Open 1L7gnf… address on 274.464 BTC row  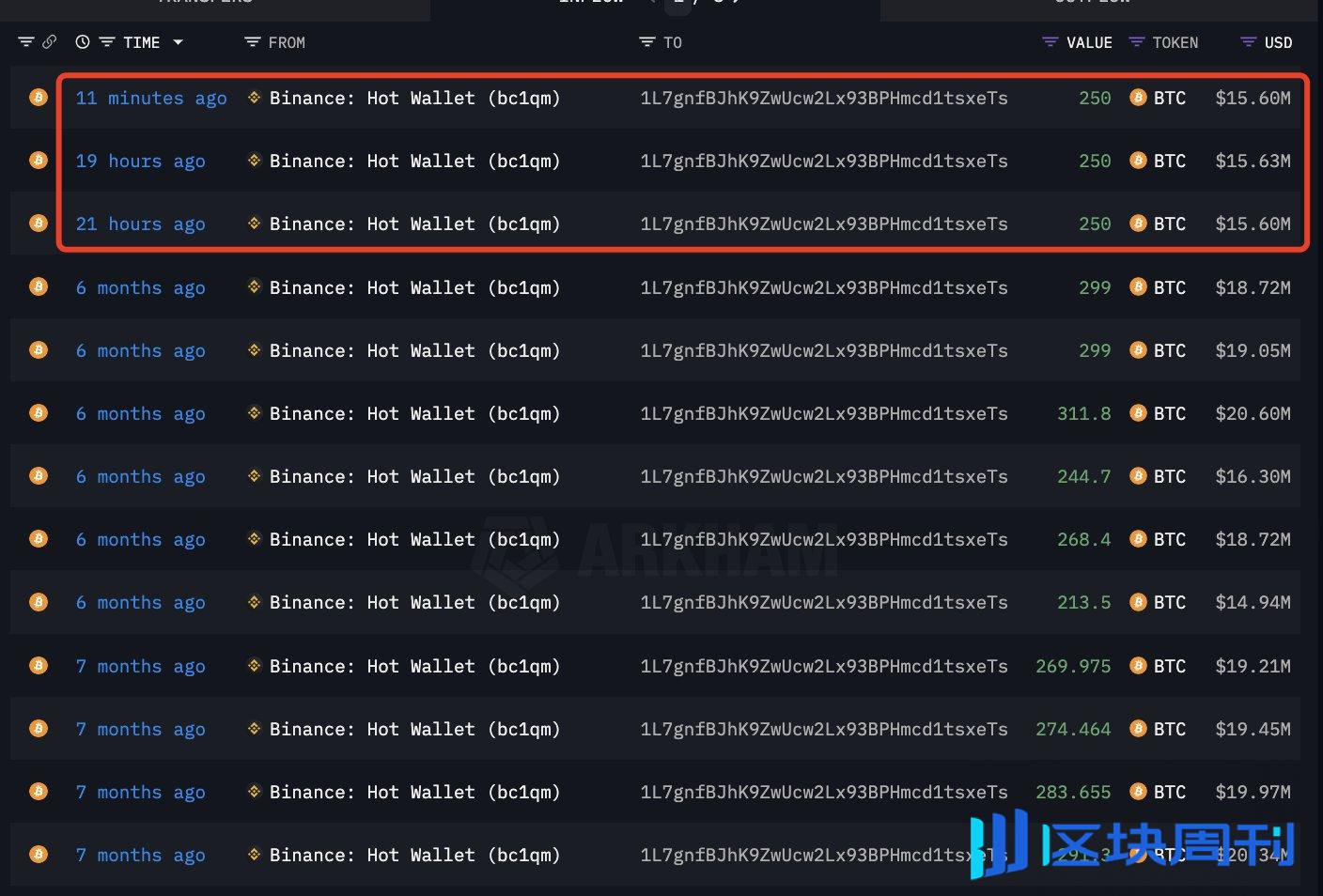point(824,729)
